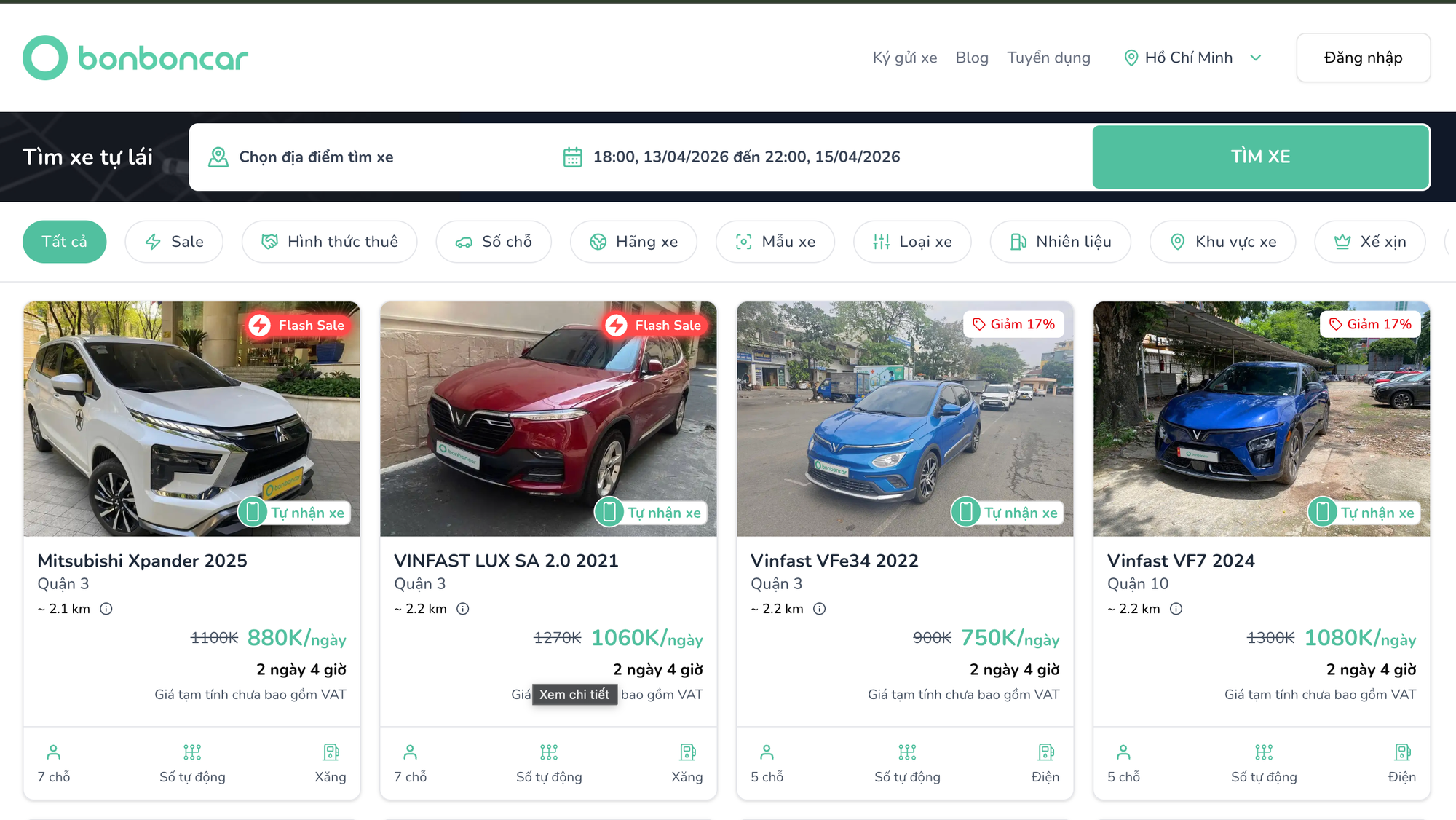
Task: Click info icon on VINFAST LUX SA card
Action: (x=463, y=609)
